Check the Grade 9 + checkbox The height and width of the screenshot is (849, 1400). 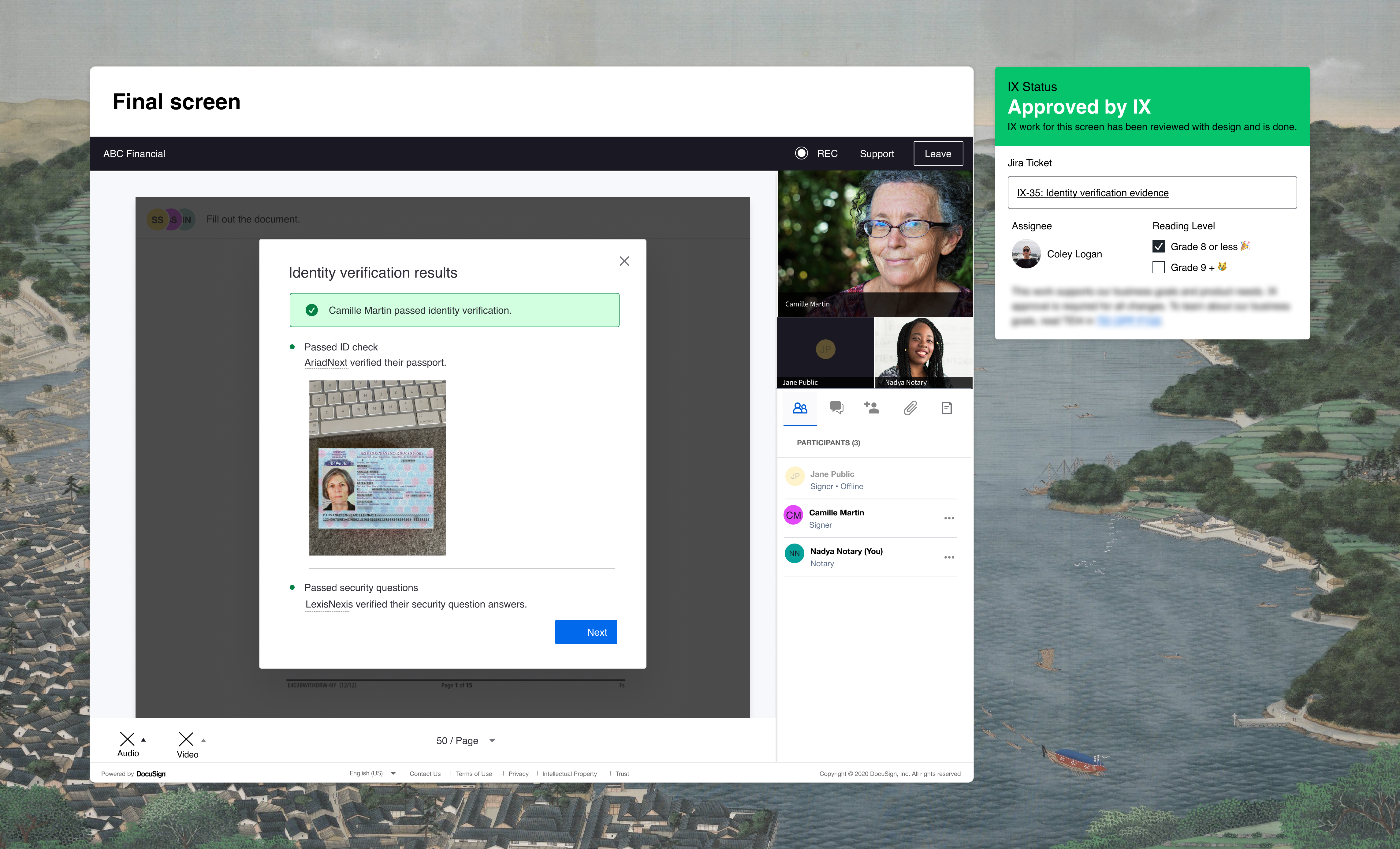point(1158,267)
